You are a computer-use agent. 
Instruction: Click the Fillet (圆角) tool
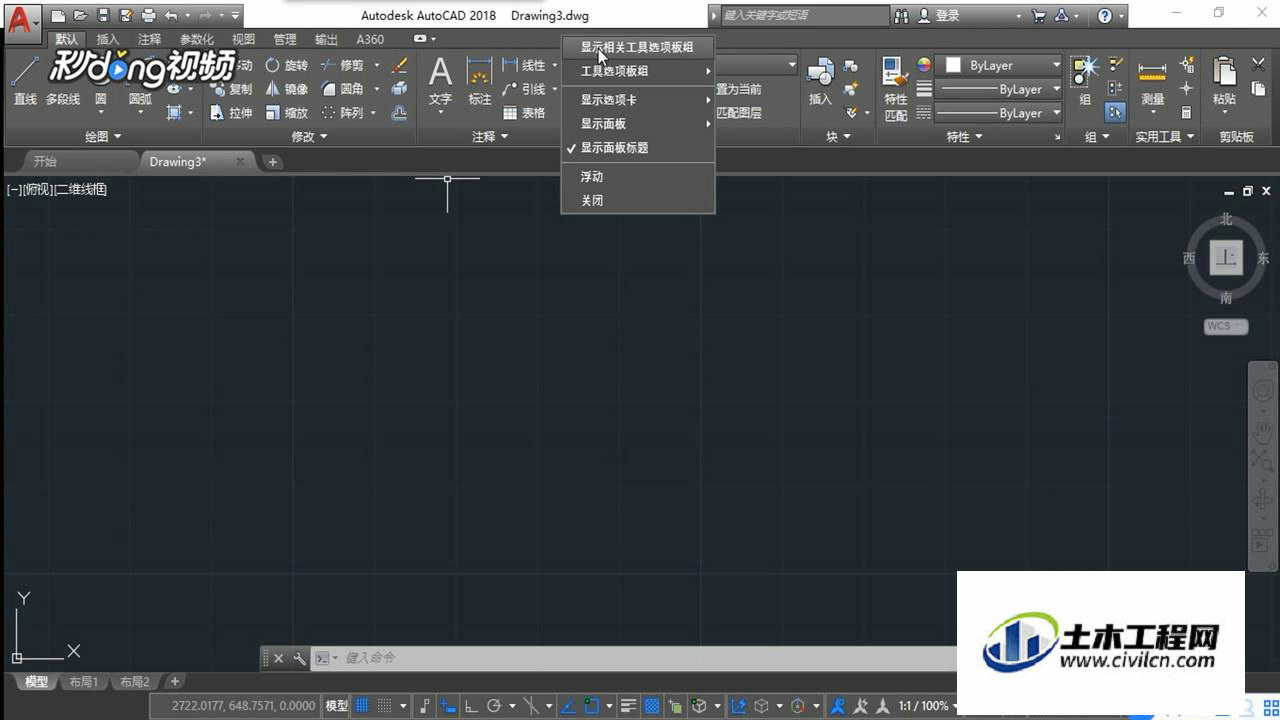click(x=342, y=89)
